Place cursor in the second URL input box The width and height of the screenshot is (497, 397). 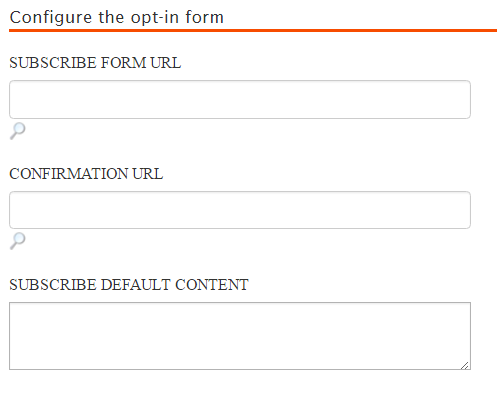(240, 210)
